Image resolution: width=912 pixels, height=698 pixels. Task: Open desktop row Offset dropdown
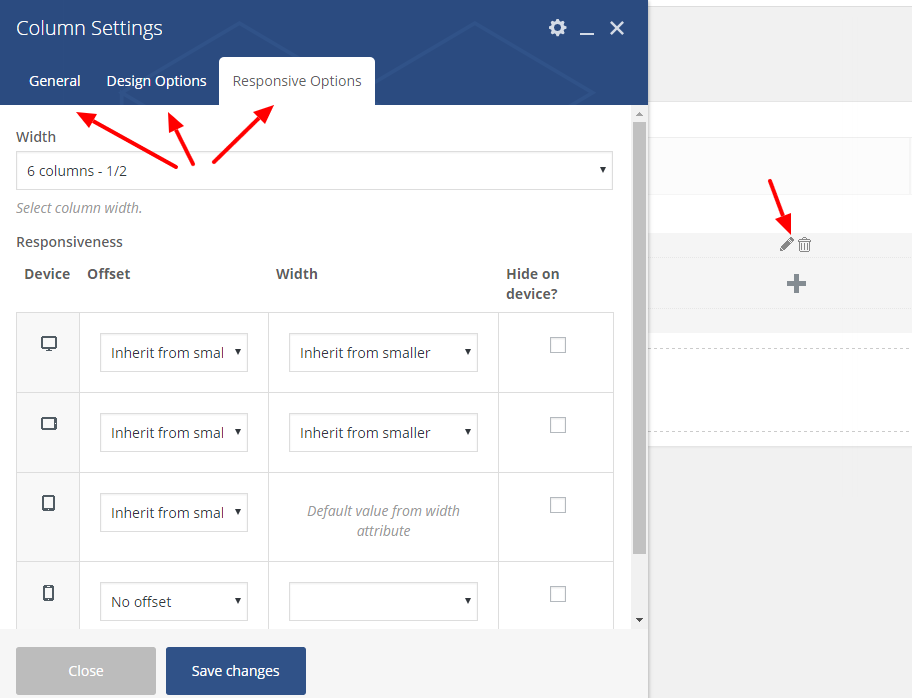coord(174,352)
